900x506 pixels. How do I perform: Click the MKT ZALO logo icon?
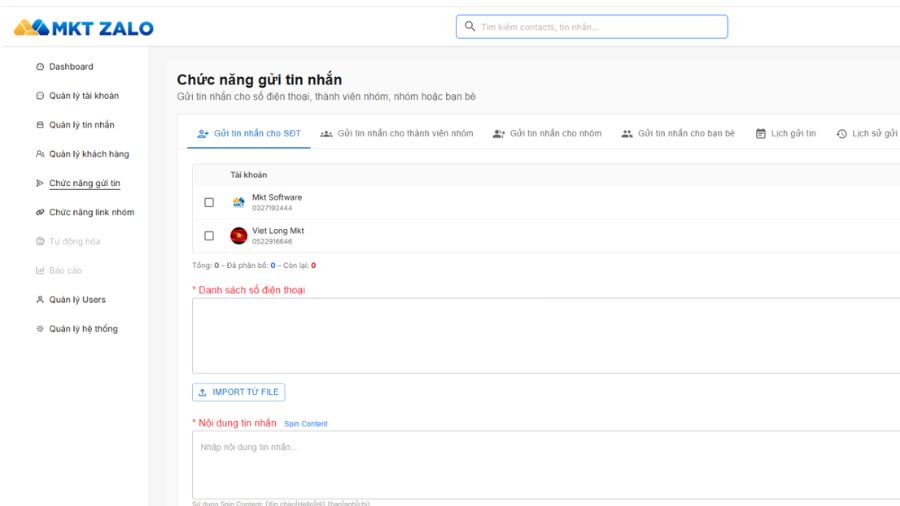[36, 28]
